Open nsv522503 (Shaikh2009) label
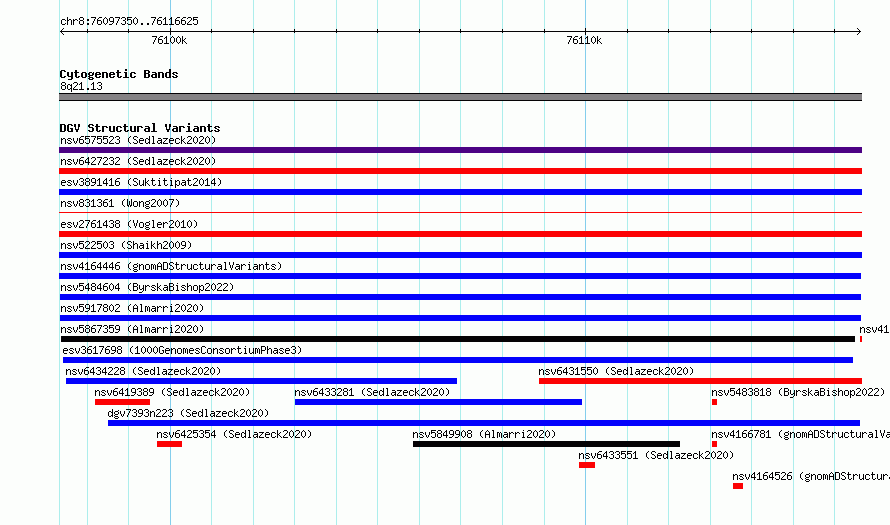The height and width of the screenshot is (525, 890). coord(126,245)
